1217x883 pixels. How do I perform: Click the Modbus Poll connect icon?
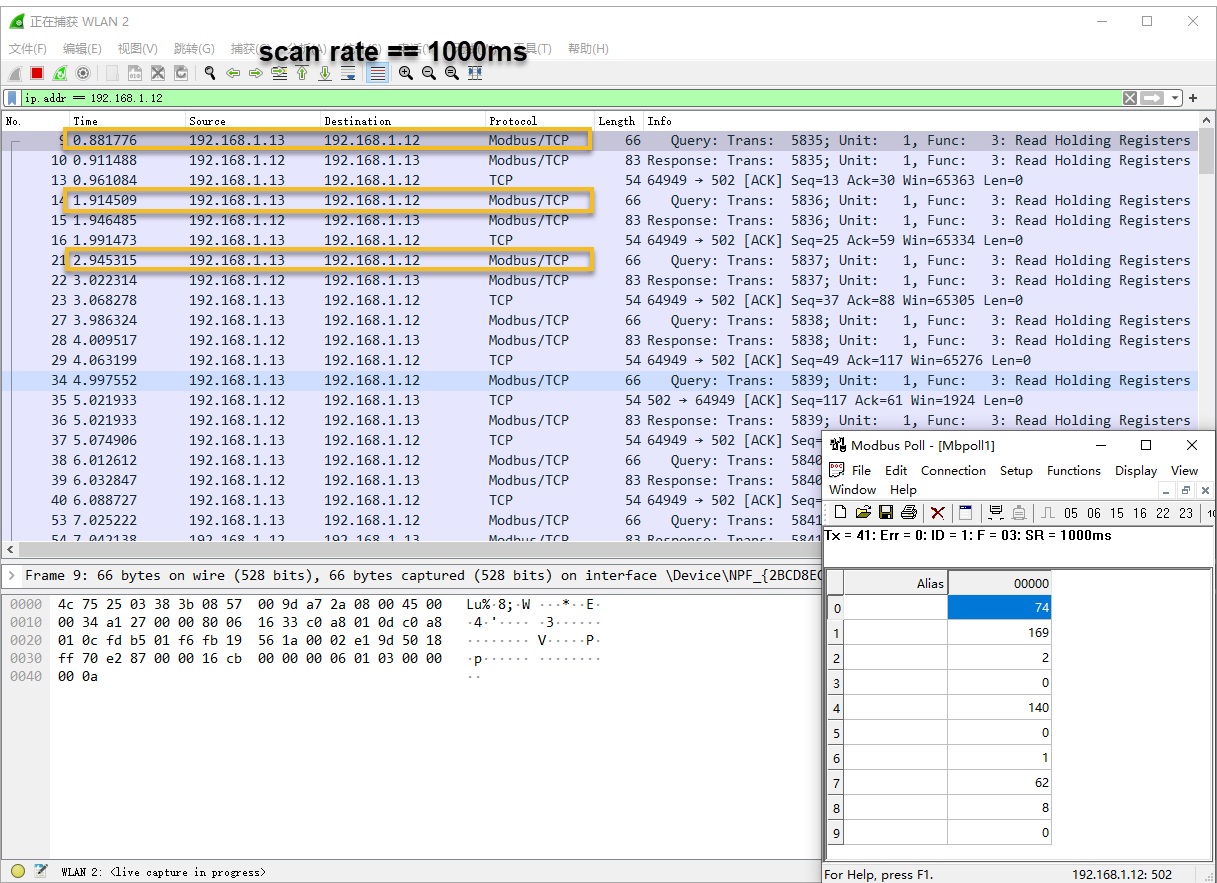pyautogui.click(x=996, y=513)
